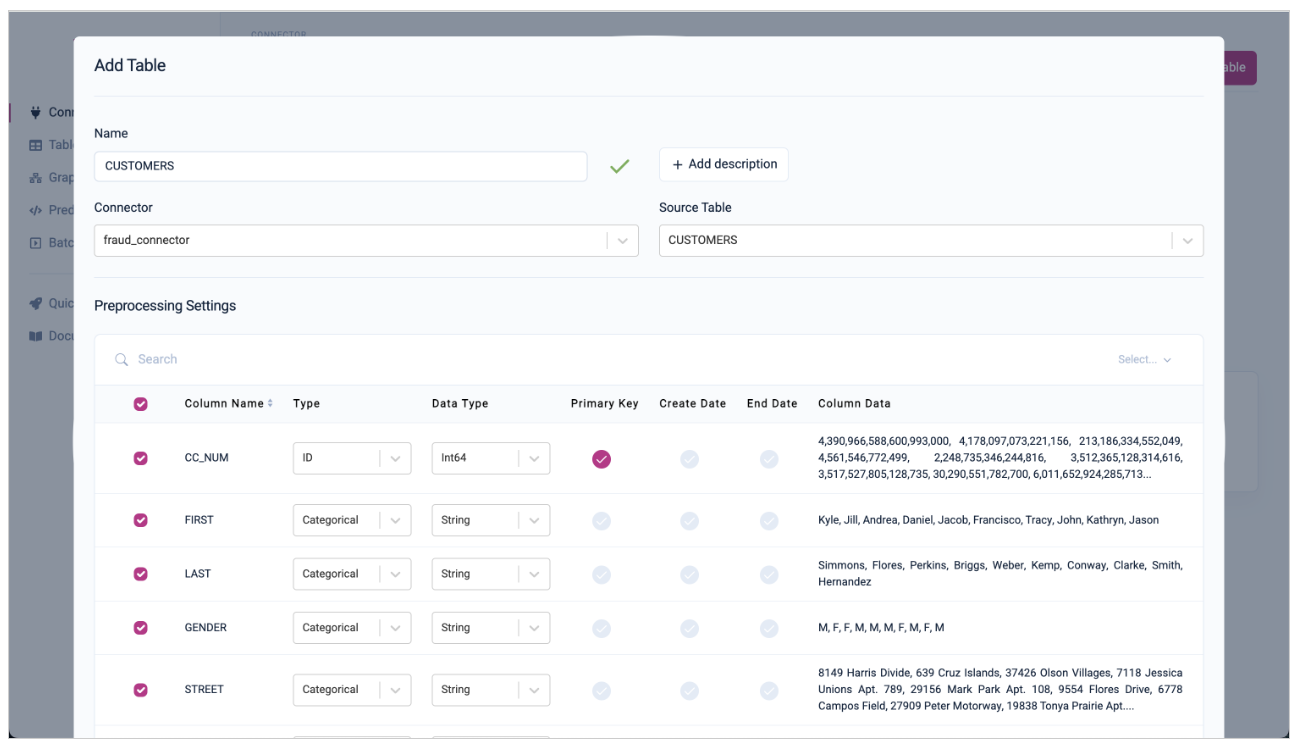This screenshot has height=754, width=1304.
Task: Click the table Name input field
Action: pyautogui.click(x=340, y=166)
